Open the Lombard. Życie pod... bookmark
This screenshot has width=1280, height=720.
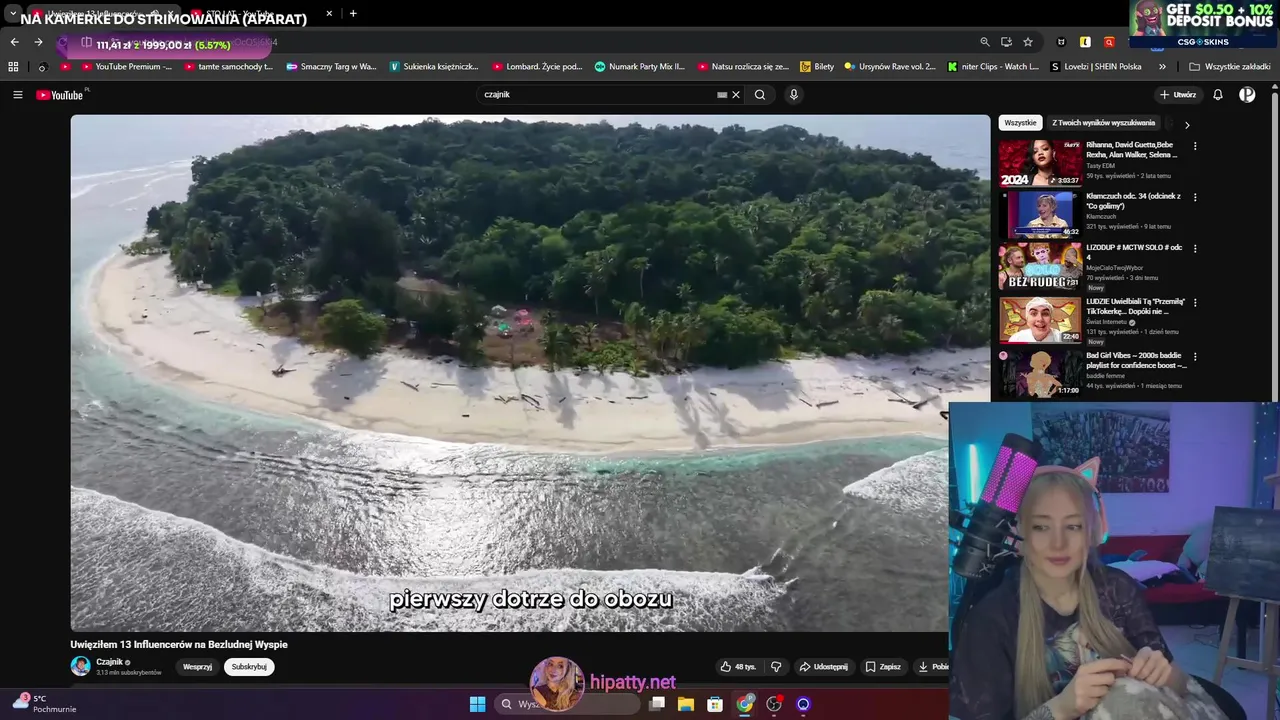point(537,67)
